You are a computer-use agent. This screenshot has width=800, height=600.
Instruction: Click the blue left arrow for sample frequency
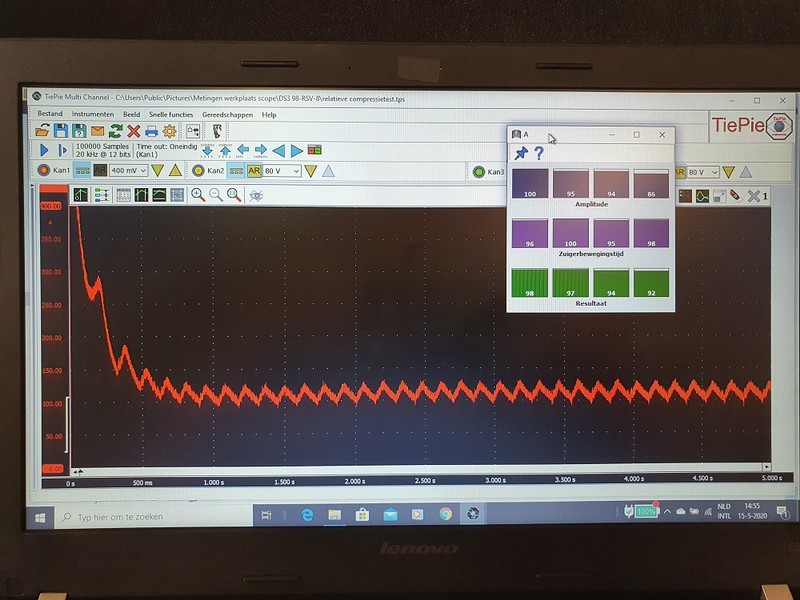[x=243, y=150]
